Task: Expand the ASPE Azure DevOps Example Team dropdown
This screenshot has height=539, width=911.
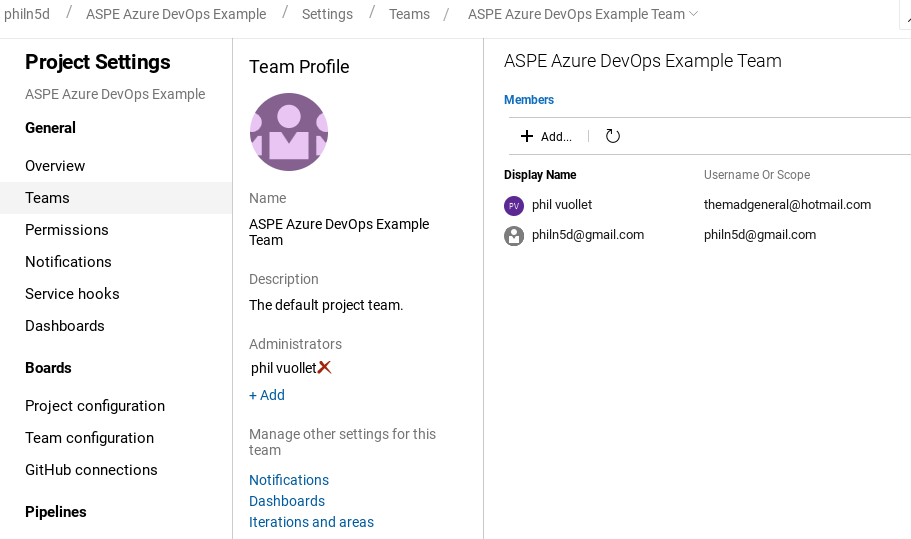Action: [x=693, y=13]
